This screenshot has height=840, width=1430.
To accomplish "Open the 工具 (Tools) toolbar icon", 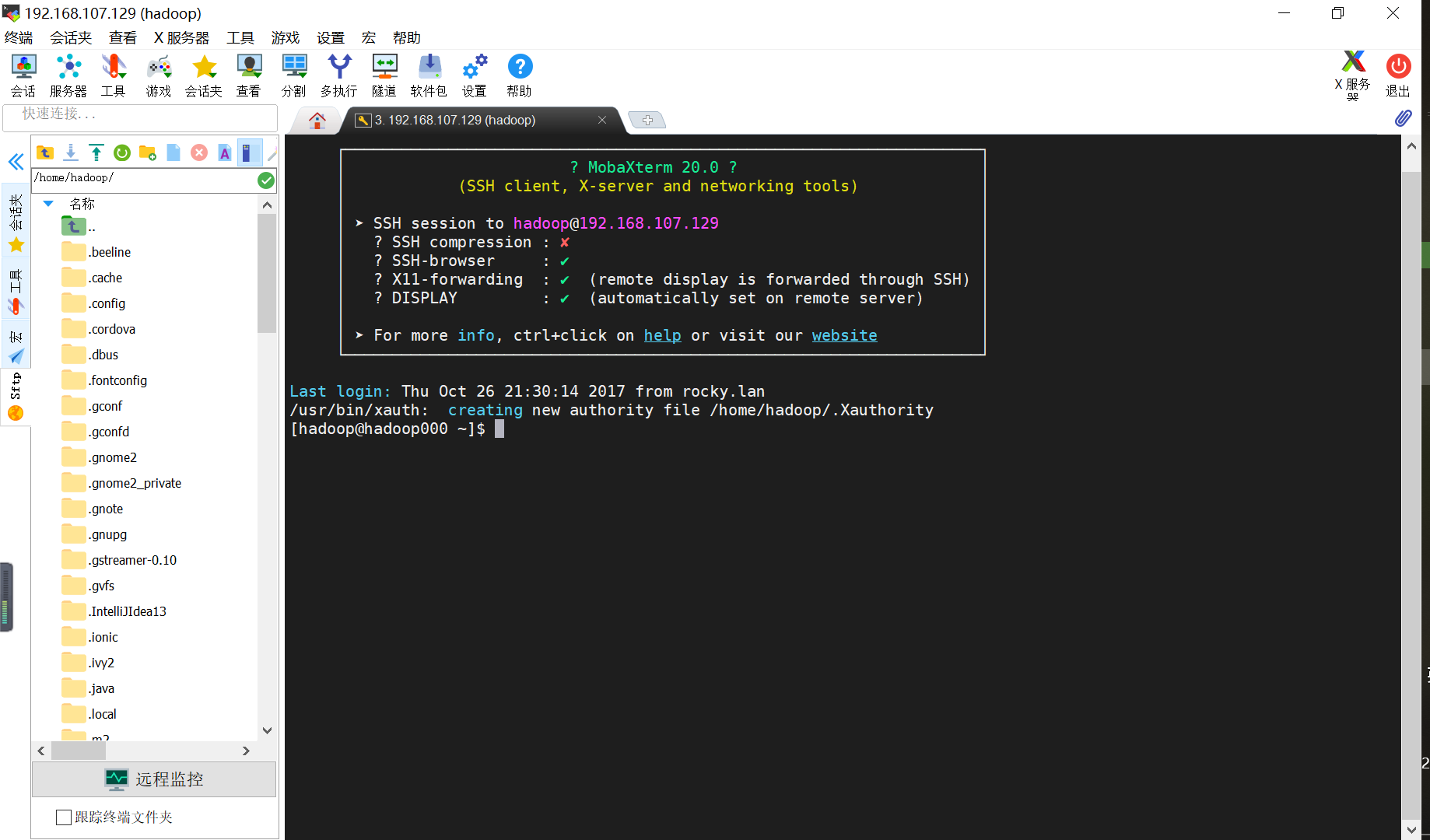I will pos(113,75).
